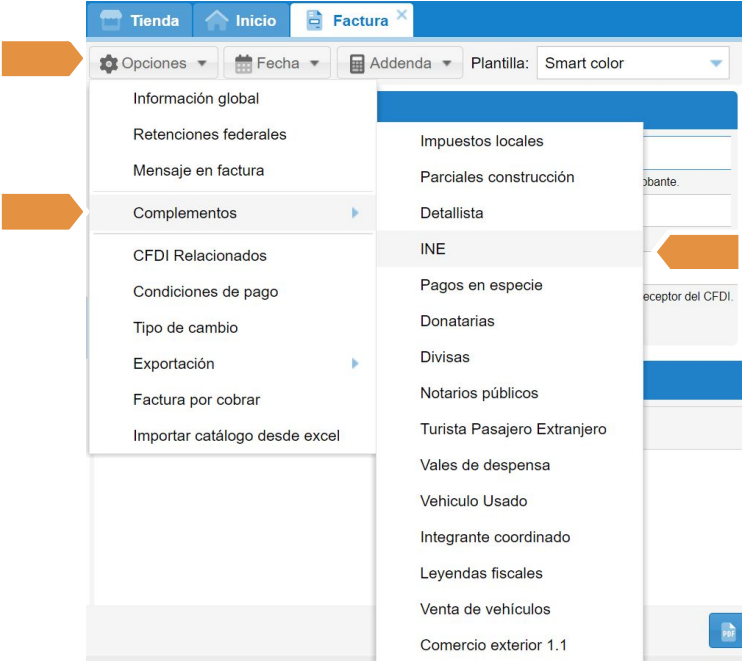Click the store icon in Tienda tab
This screenshot has height=661, width=743.
[x=110, y=20]
